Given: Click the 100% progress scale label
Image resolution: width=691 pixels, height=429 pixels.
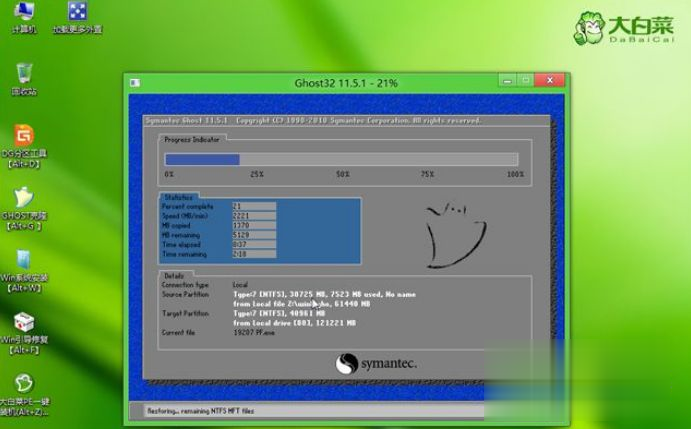Looking at the screenshot, I should (515, 174).
